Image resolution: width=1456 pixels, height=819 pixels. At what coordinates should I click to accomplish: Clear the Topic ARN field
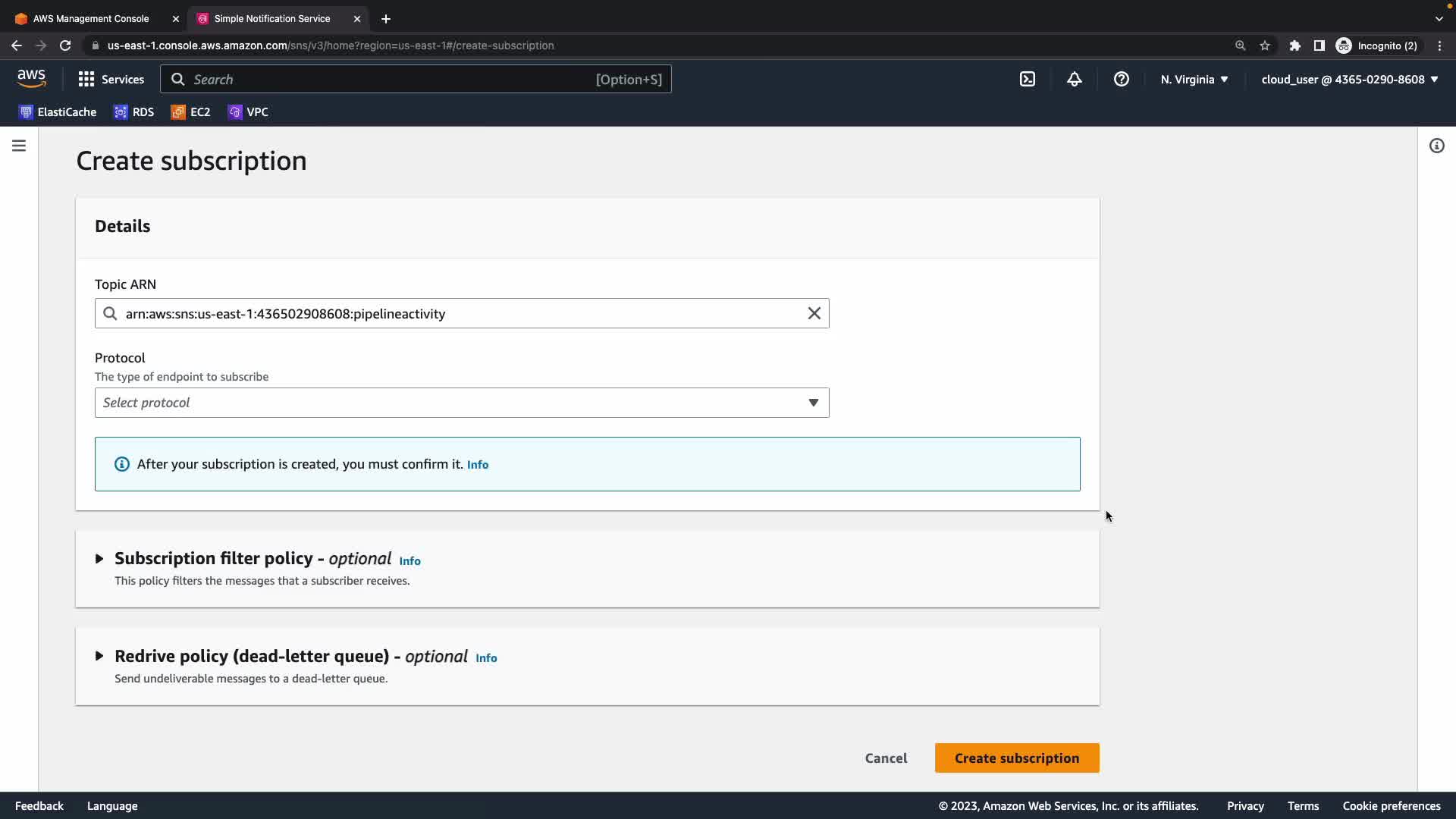point(814,313)
